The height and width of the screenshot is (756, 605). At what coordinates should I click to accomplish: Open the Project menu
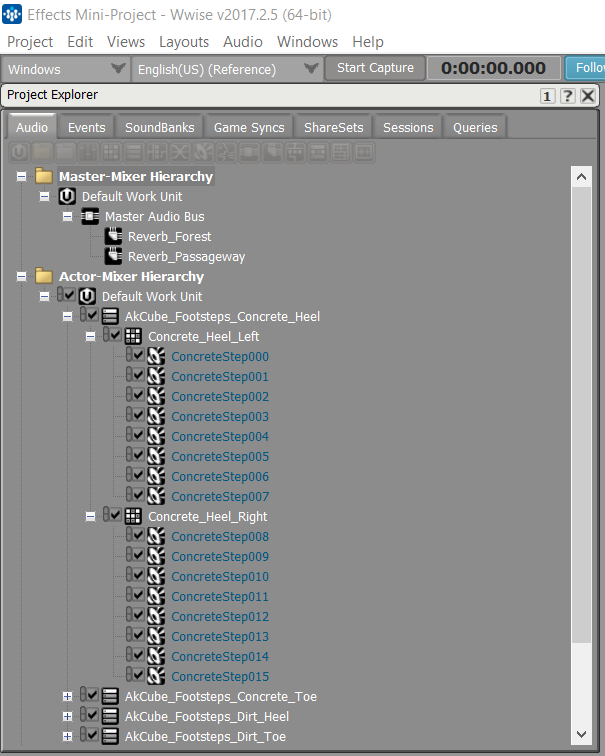click(x=30, y=42)
